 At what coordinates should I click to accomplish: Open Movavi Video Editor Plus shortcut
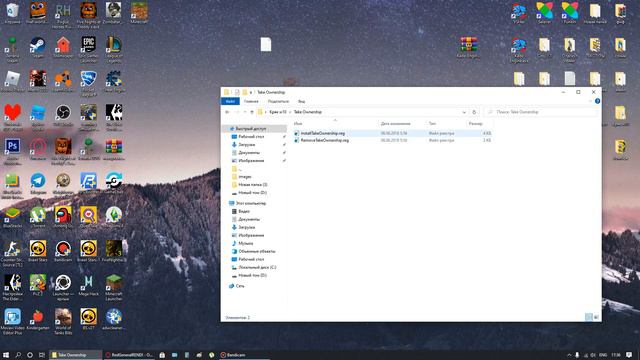click(12, 322)
